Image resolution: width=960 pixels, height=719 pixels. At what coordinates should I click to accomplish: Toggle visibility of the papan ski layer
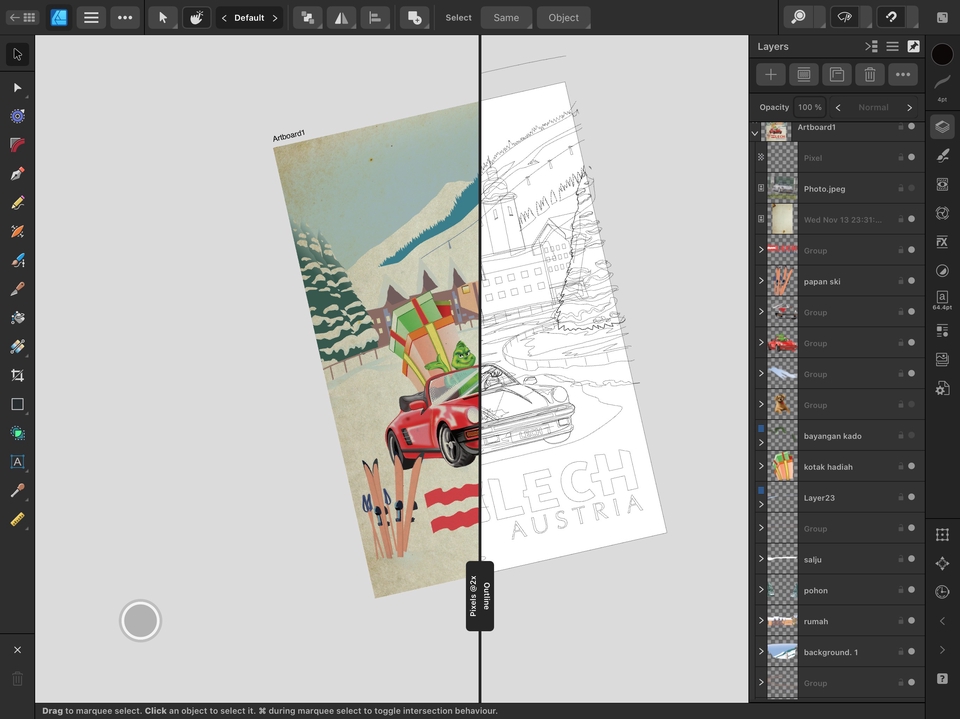pyautogui.click(x=911, y=281)
